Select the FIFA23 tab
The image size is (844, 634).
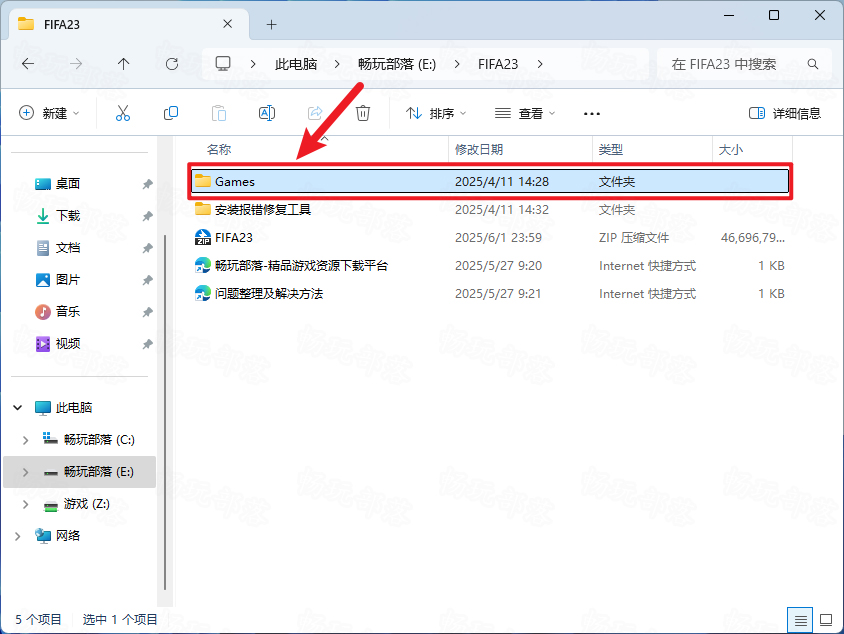pyautogui.click(x=129, y=24)
